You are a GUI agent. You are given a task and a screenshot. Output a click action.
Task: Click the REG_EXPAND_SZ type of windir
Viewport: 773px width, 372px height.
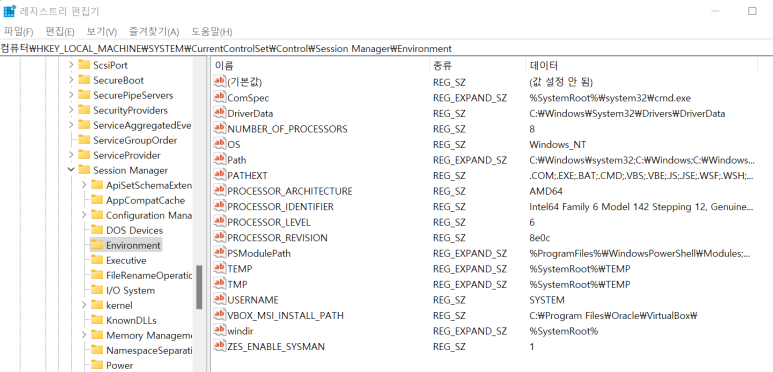coord(470,331)
